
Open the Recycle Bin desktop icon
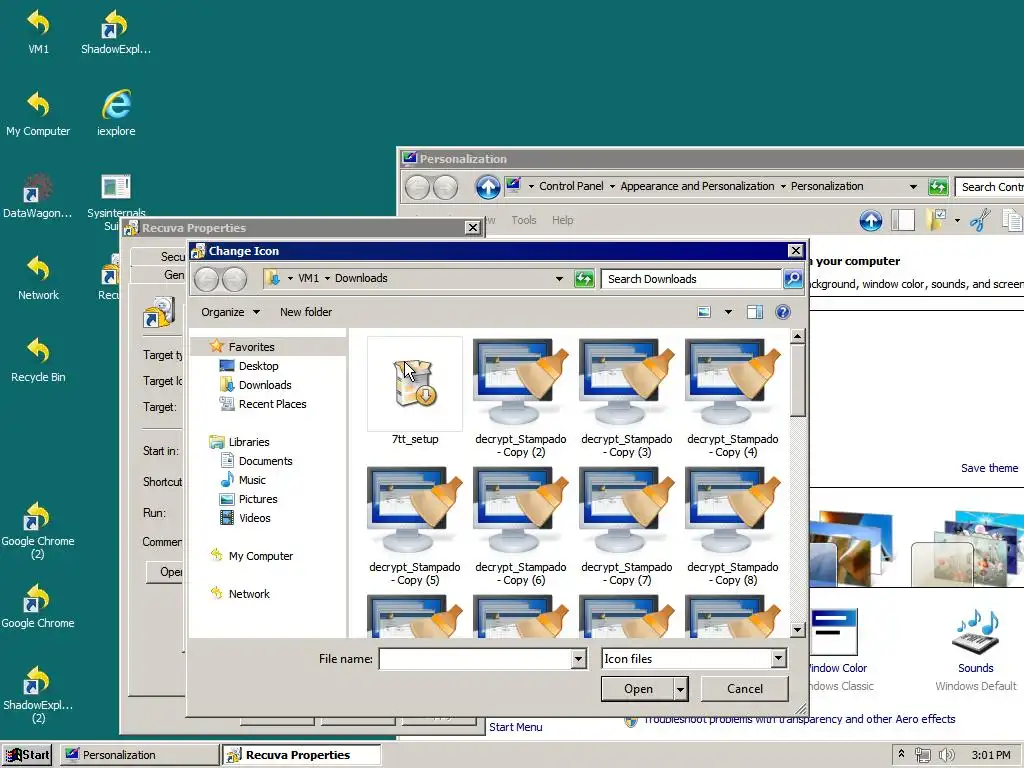pos(38,359)
